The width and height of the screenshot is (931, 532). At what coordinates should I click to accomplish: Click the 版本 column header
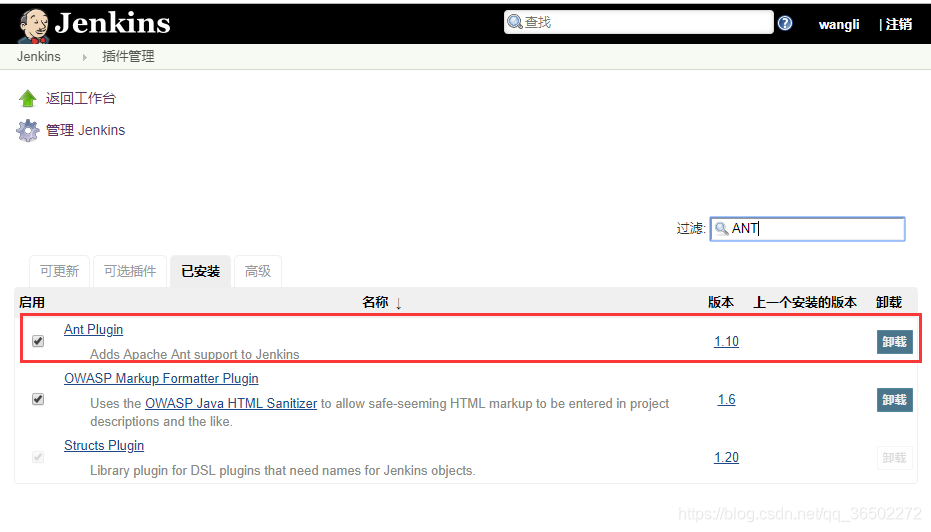tap(721, 302)
